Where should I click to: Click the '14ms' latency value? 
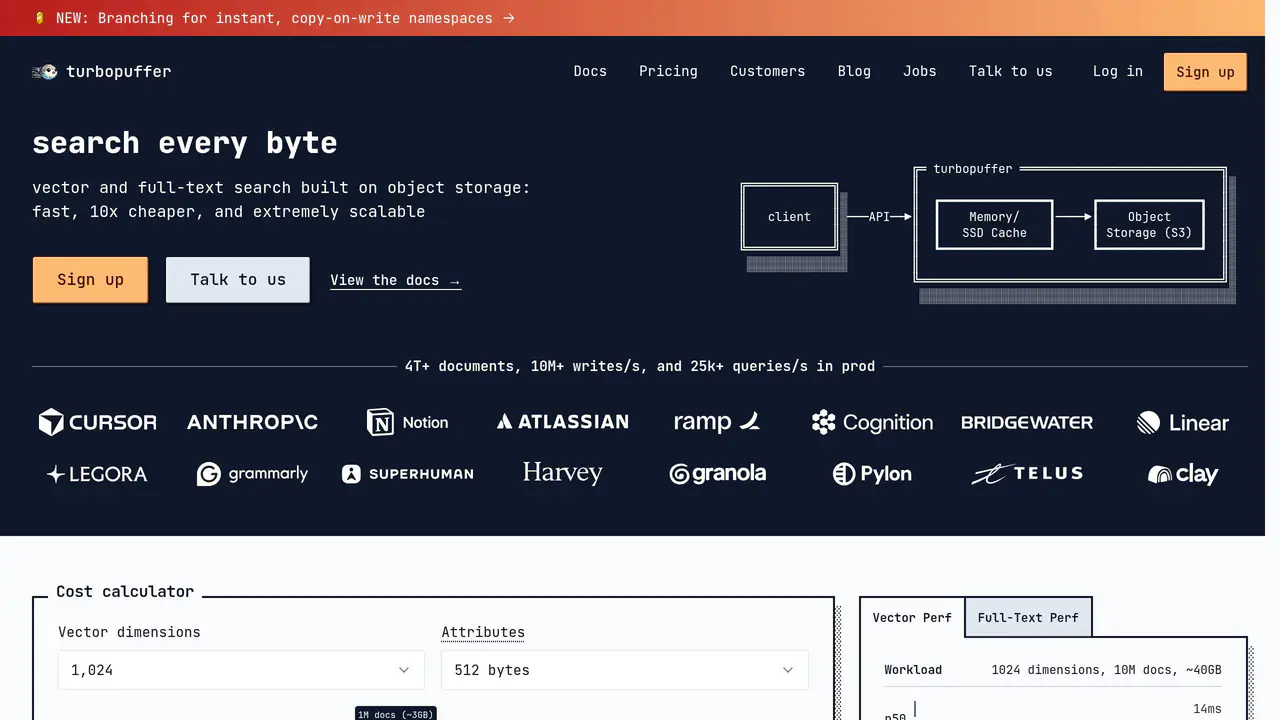[x=1207, y=709]
